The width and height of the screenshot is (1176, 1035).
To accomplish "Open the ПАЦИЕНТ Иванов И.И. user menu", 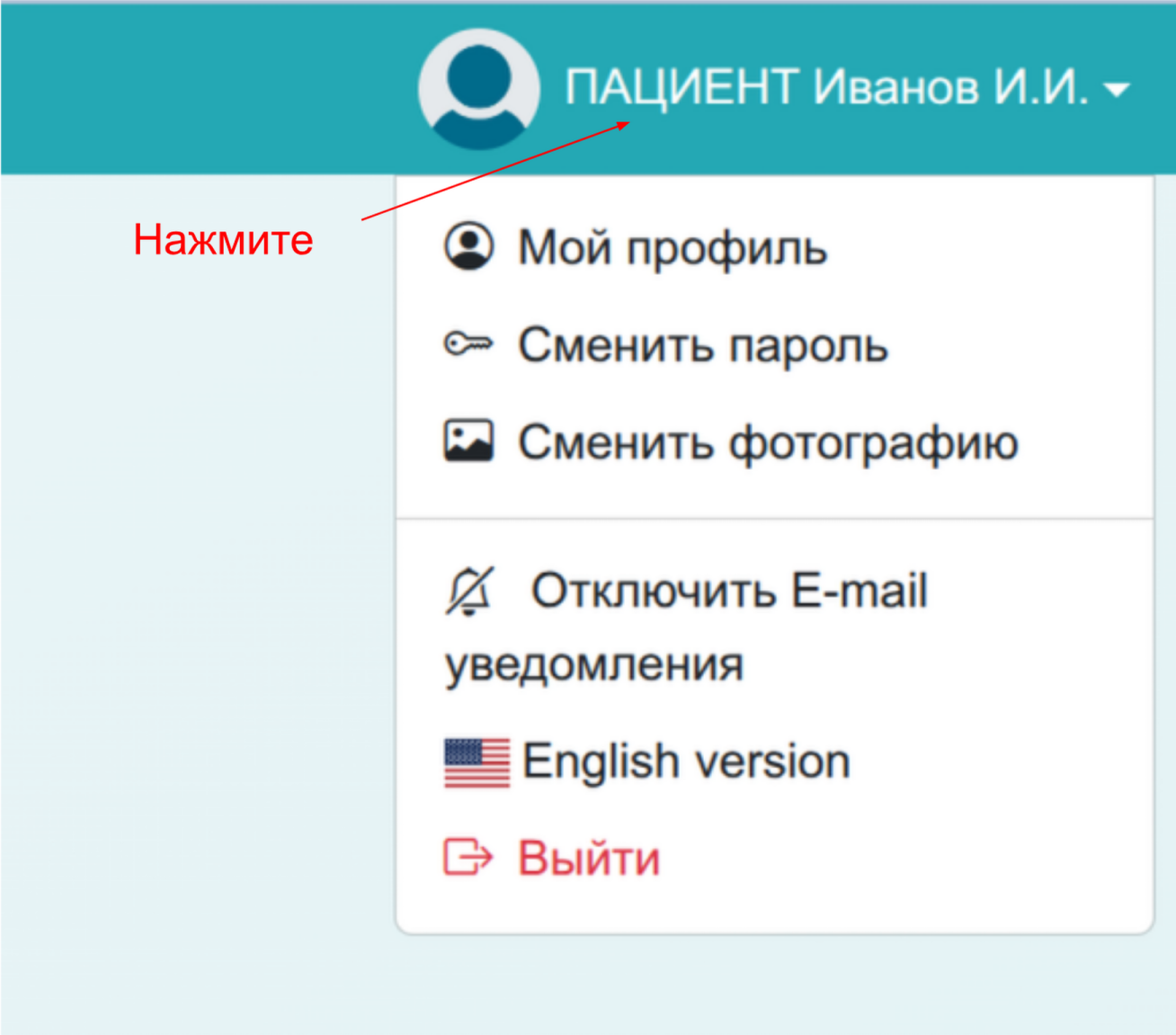I will click(x=825, y=88).
